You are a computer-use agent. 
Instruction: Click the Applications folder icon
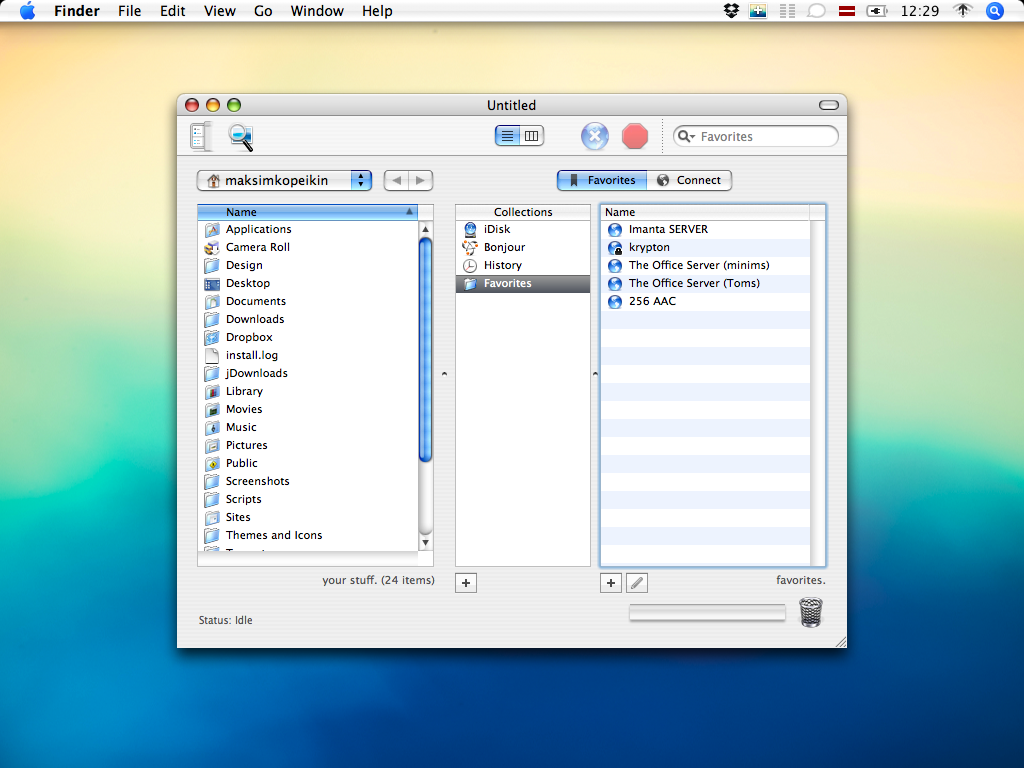click(212, 230)
